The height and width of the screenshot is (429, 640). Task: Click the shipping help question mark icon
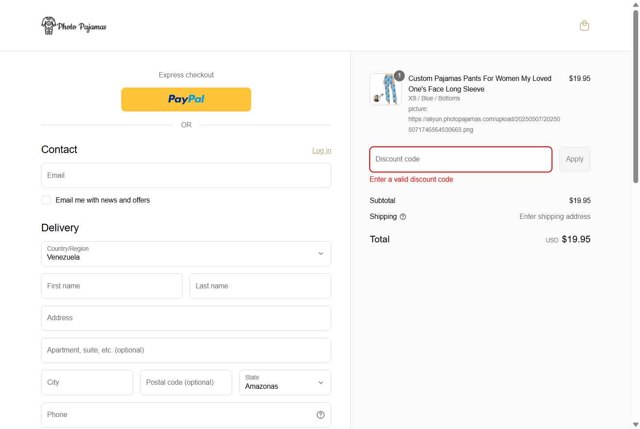(x=403, y=217)
